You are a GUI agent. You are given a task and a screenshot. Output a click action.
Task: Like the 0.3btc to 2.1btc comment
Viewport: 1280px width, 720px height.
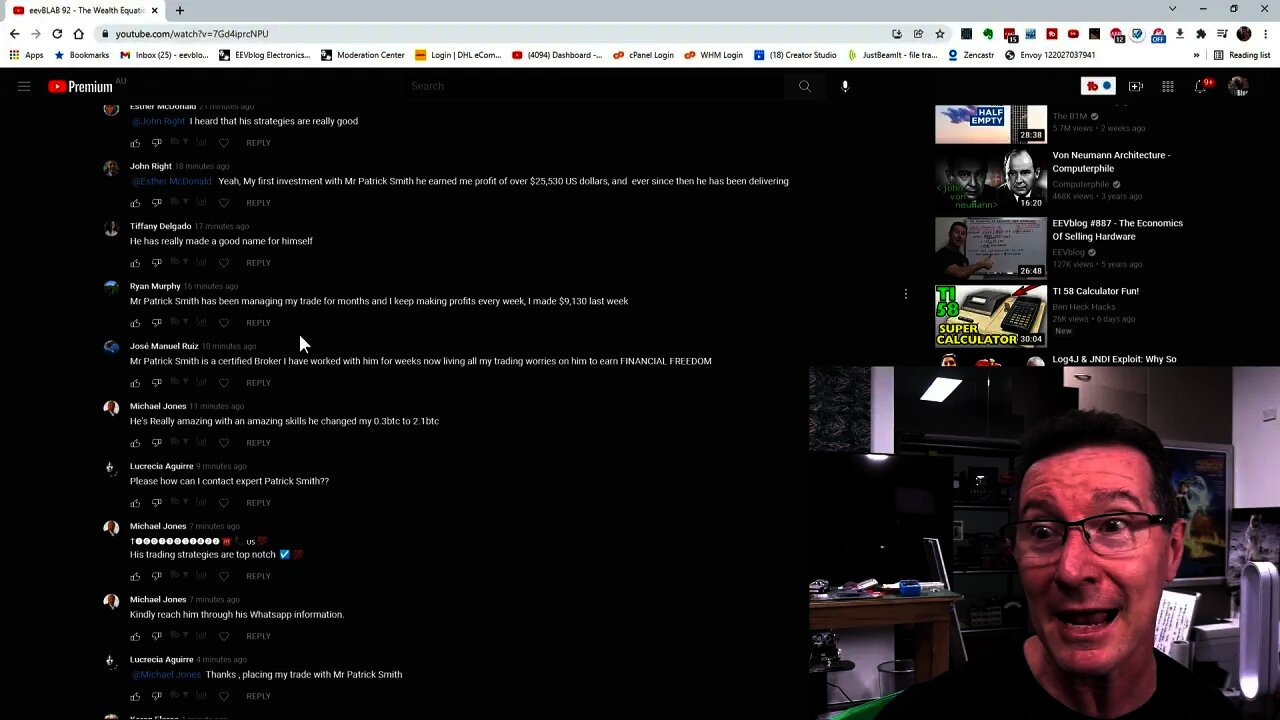(135, 443)
